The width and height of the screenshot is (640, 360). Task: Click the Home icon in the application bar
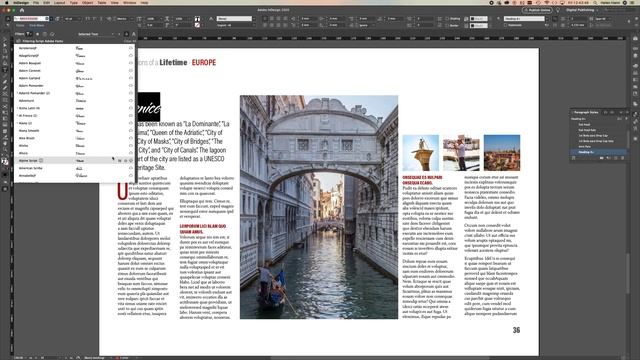(x=22, y=10)
